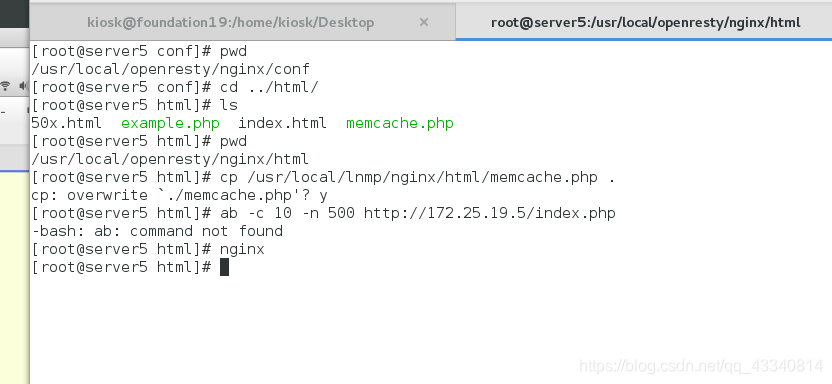Click index.html in the ls output
Viewport: 832px width, 384px height.
[282, 123]
